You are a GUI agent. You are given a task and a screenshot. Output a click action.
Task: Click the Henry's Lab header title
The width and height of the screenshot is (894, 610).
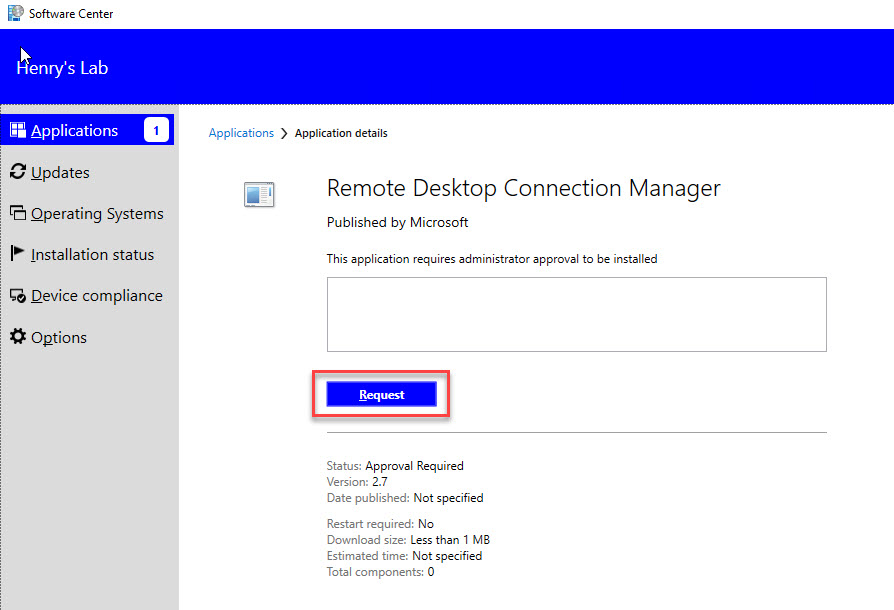coord(62,69)
